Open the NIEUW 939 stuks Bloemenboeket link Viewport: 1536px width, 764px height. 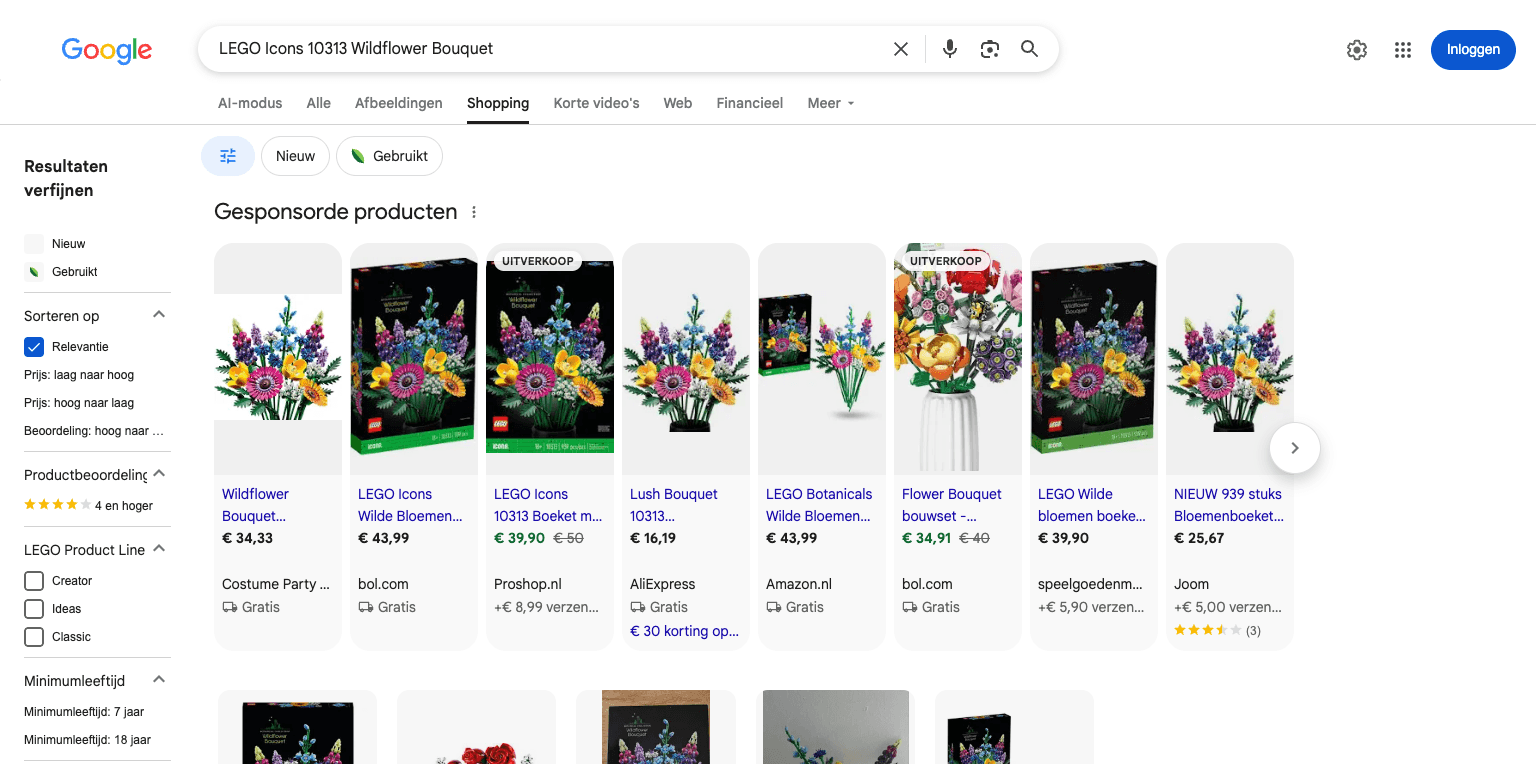tap(1229, 505)
